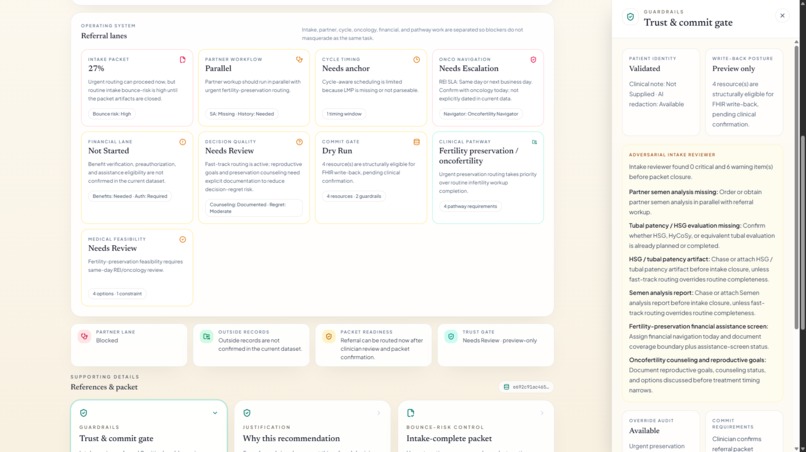Click the Counseling: Documented · Regret: Moderate tag
This screenshot has height=452, width=806.
pyautogui.click(x=253, y=208)
